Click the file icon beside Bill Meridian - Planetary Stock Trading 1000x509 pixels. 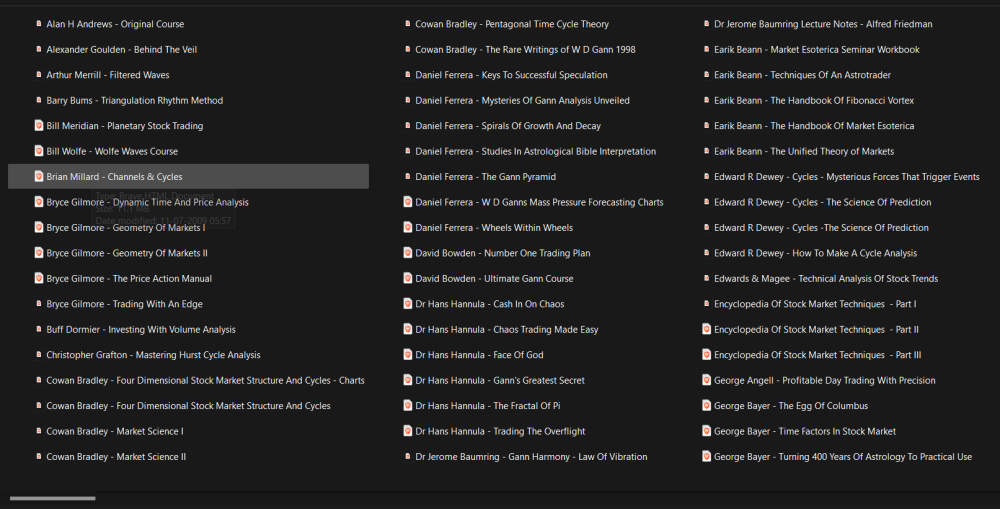39,126
